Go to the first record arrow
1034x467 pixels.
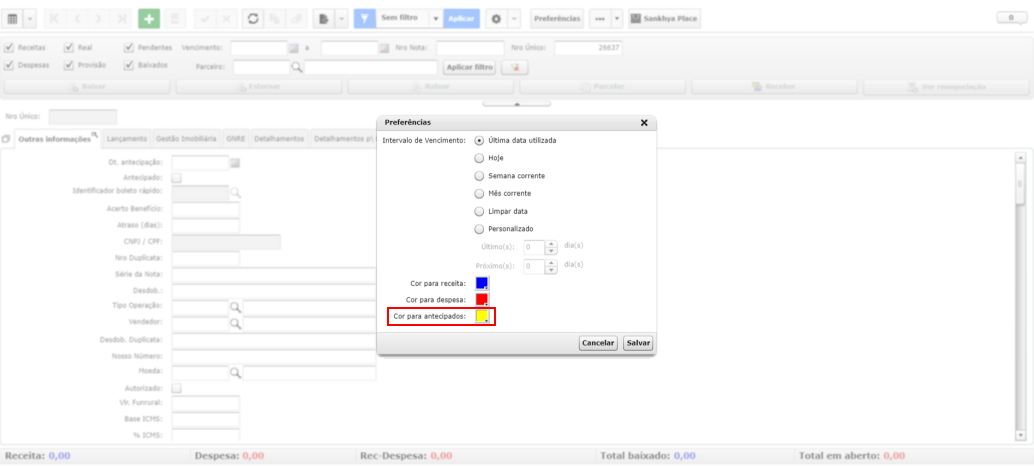55,19
